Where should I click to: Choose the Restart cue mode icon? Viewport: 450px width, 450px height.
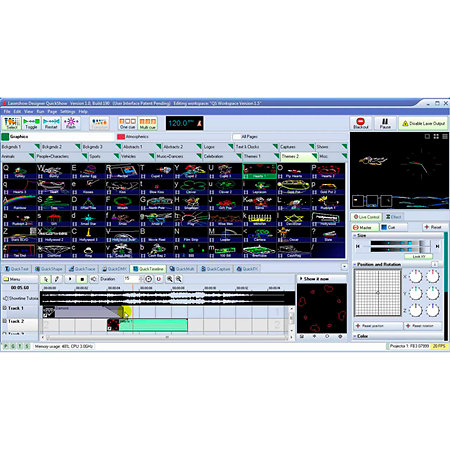click(51, 123)
